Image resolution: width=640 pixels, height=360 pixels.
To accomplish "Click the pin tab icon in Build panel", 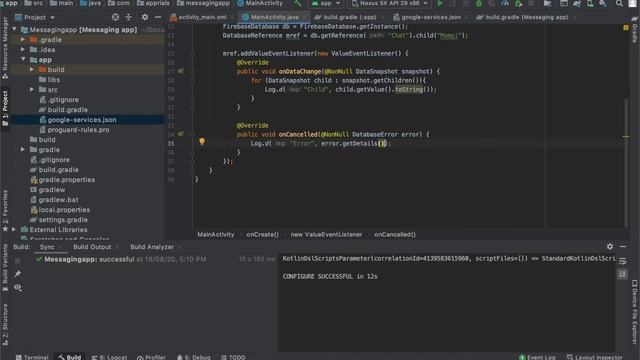I will 18,273.
